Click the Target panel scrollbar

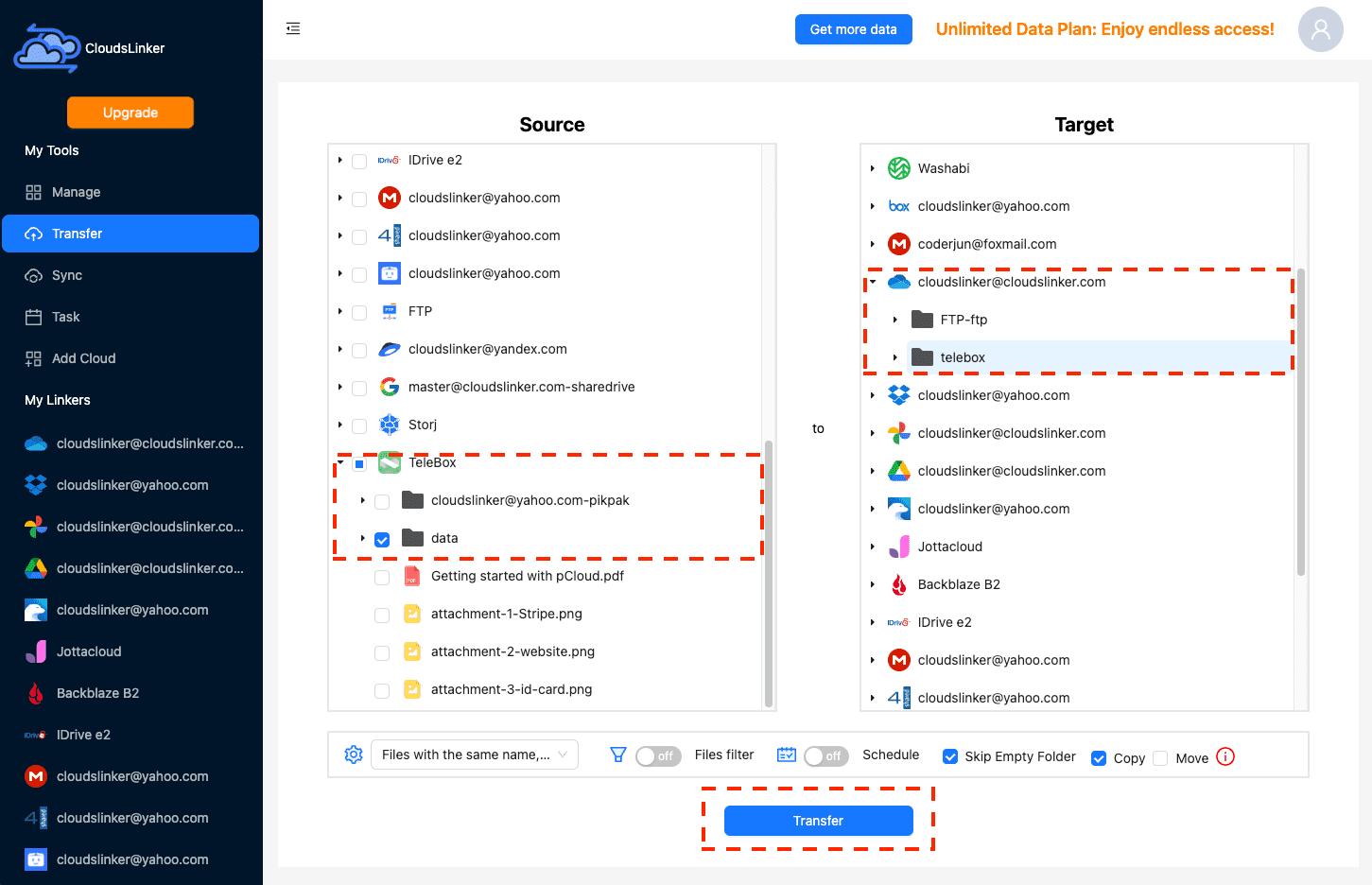pyautogui.click(x=1301, y=422)
